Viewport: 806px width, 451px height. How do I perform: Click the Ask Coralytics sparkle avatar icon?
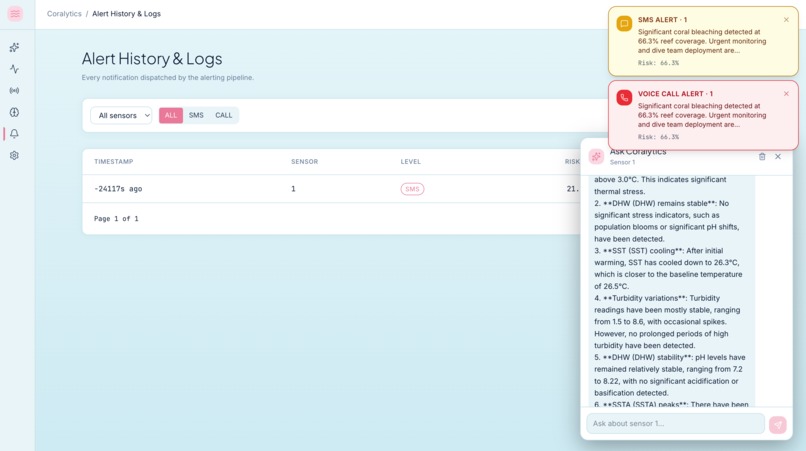(596, 157)
